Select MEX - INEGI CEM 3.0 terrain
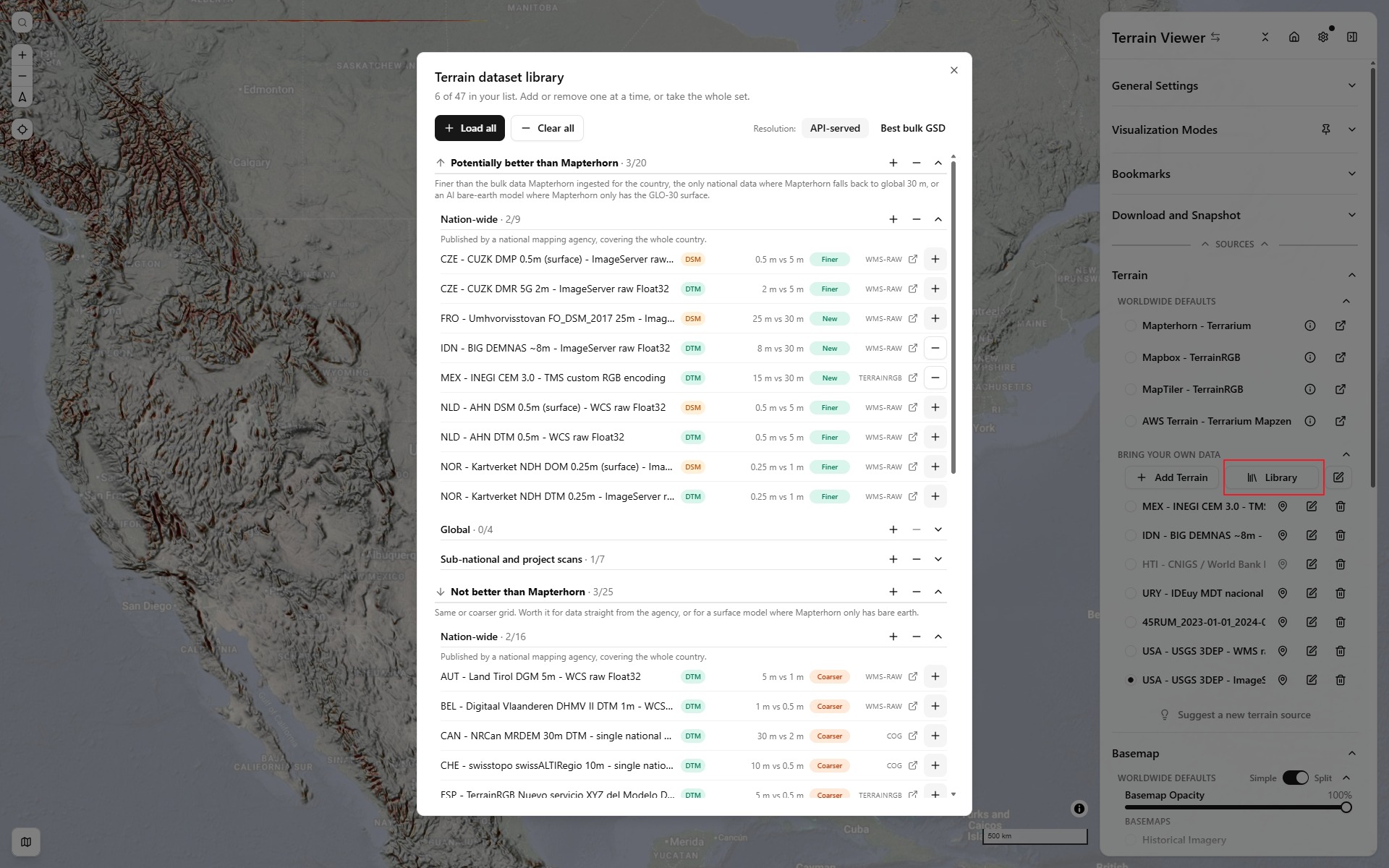This screenshot has height=868, width=1389. 1131,506
